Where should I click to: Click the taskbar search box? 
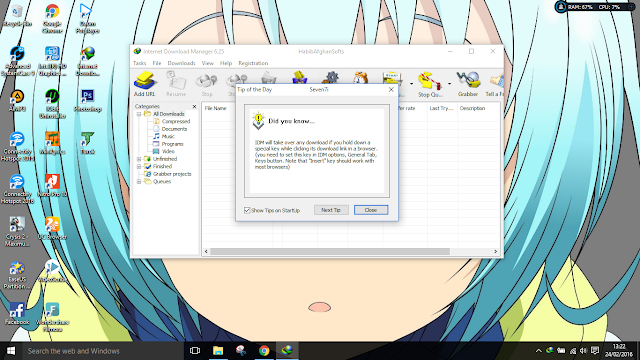(x=103, y=351)
